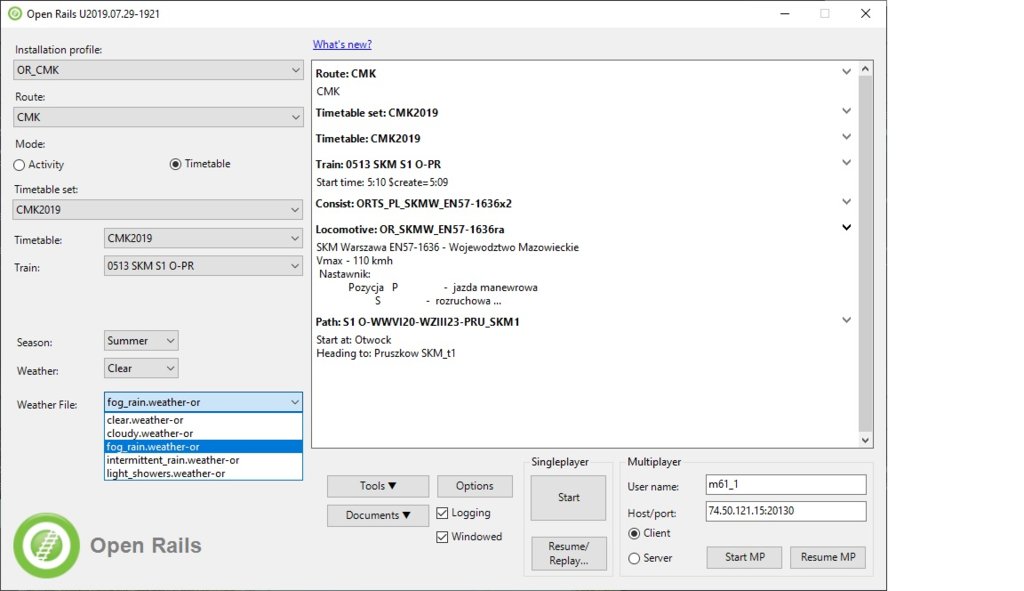Viewport: 1024px width, 591px height.
Task: Open the What's new? link
Action: [x=342, y=44]
